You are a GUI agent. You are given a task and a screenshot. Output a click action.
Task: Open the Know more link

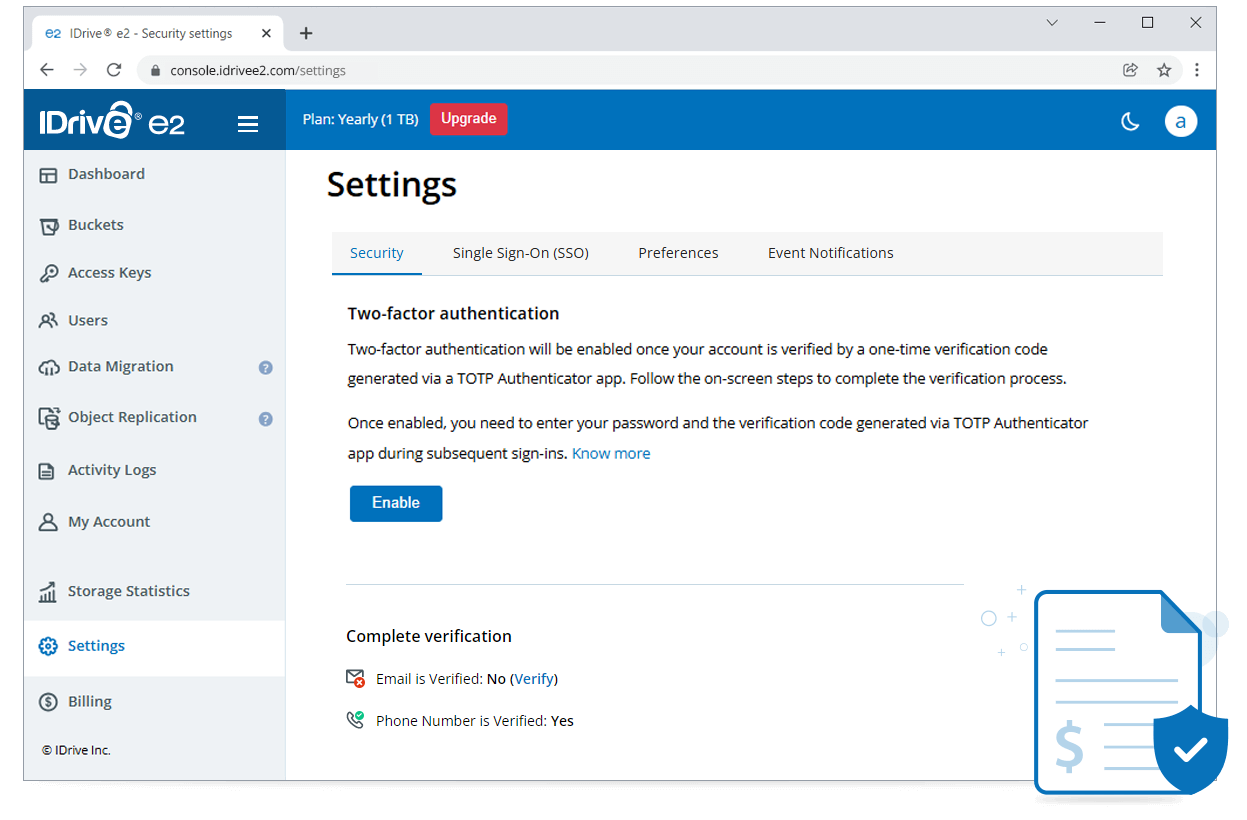click(x=611, y=454)
